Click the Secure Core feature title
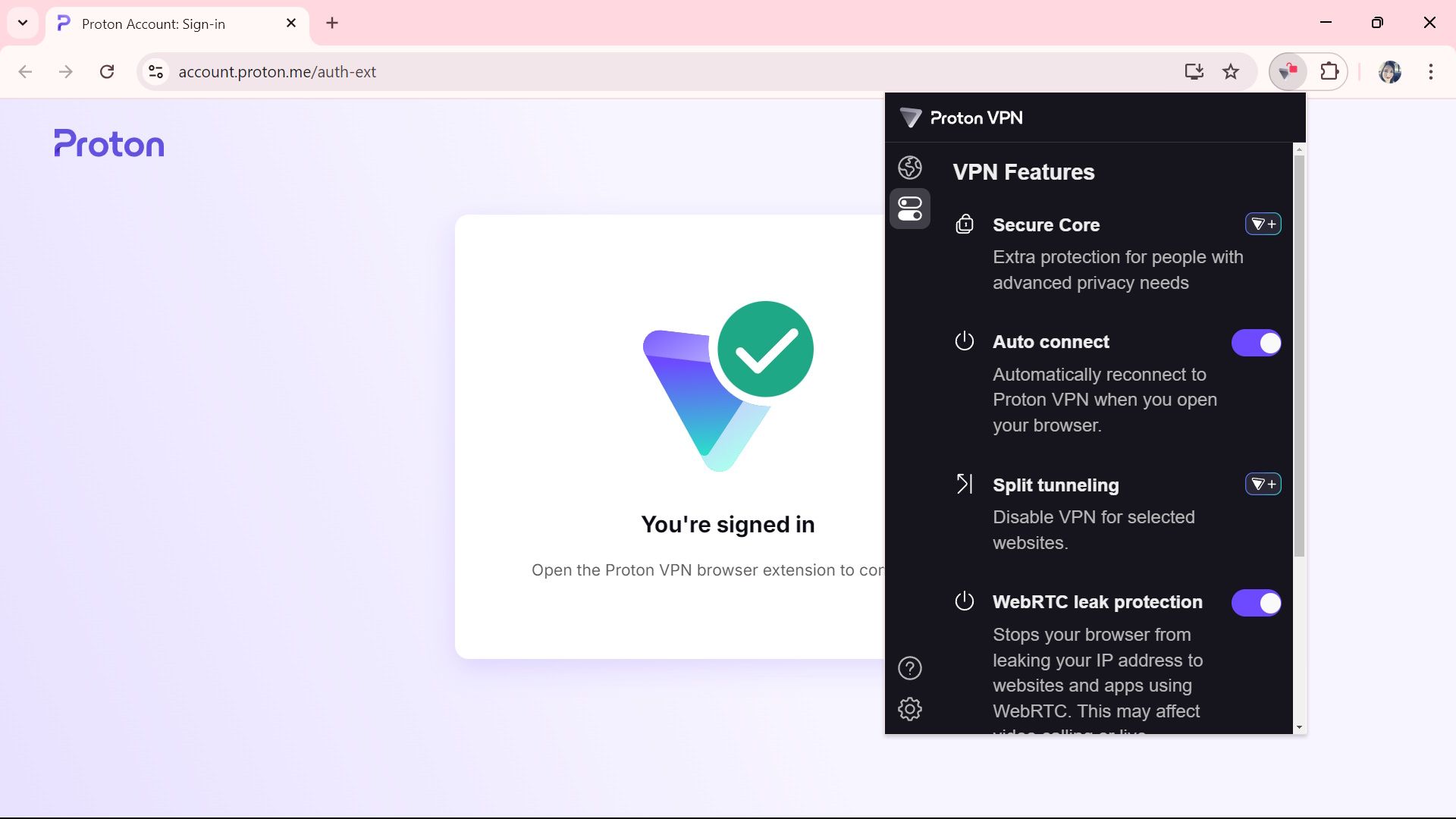Screen dimensions: 1456x819 pyautogui.click(x=1046, y=225)
